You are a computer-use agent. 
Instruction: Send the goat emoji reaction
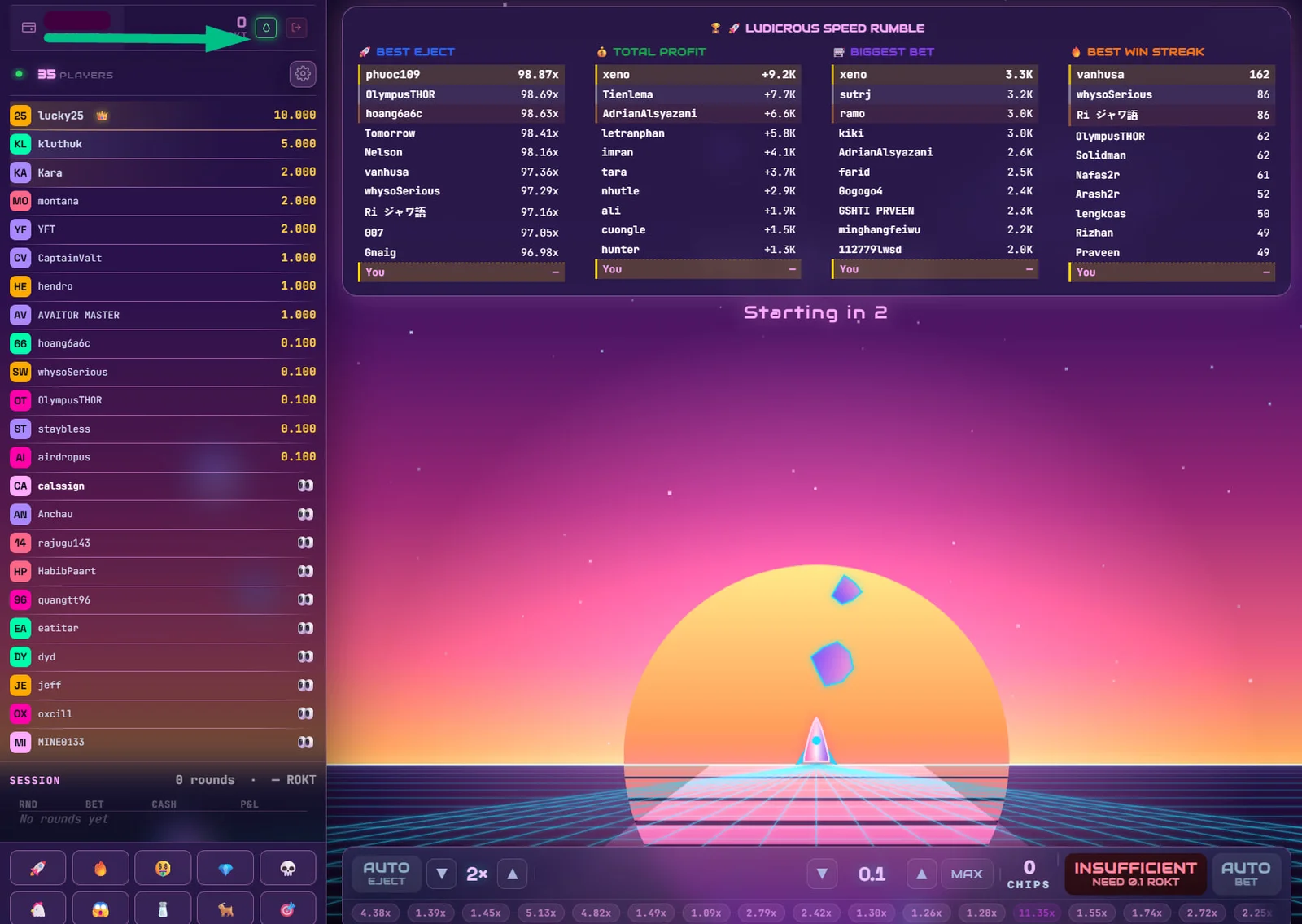click(225, 909)
